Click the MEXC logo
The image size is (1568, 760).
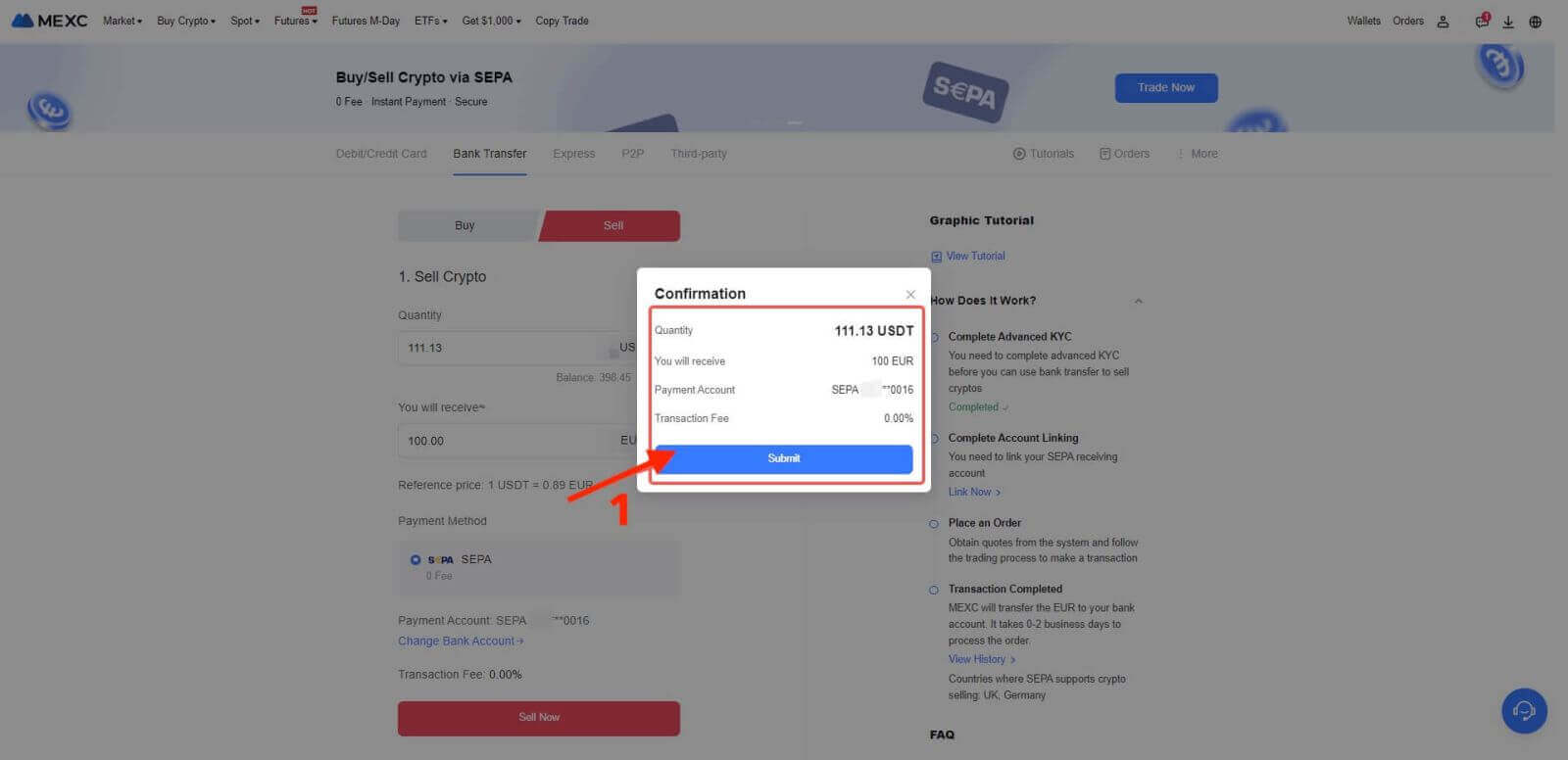(49, 21)
